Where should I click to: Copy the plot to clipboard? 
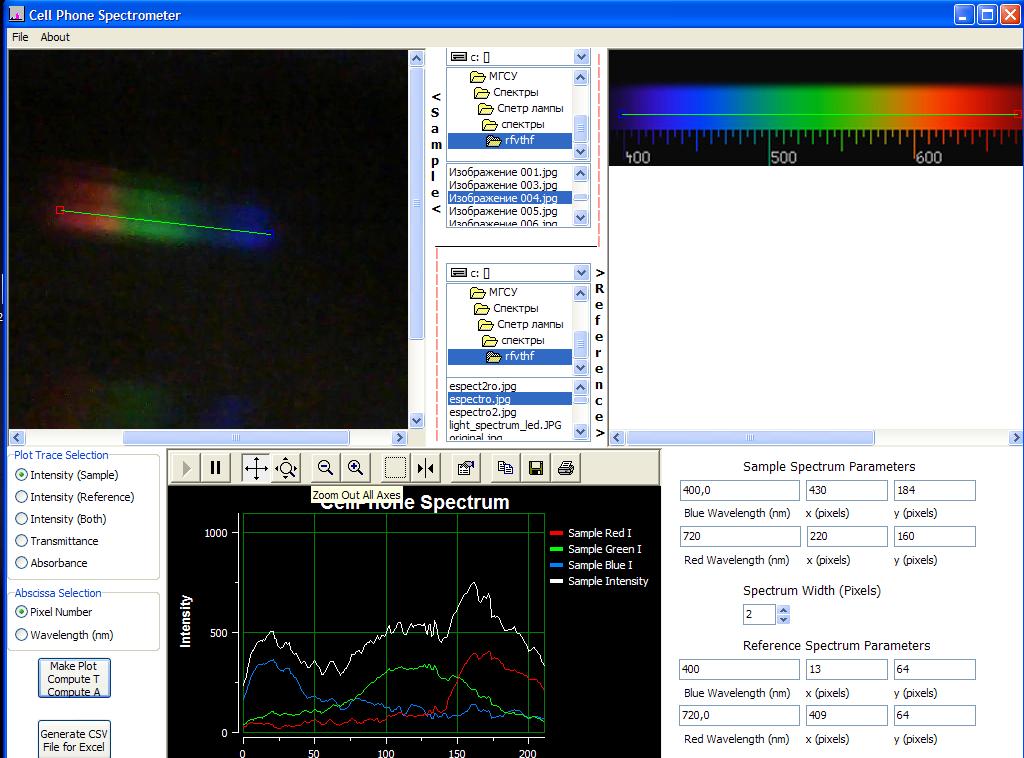pos(506,467)
